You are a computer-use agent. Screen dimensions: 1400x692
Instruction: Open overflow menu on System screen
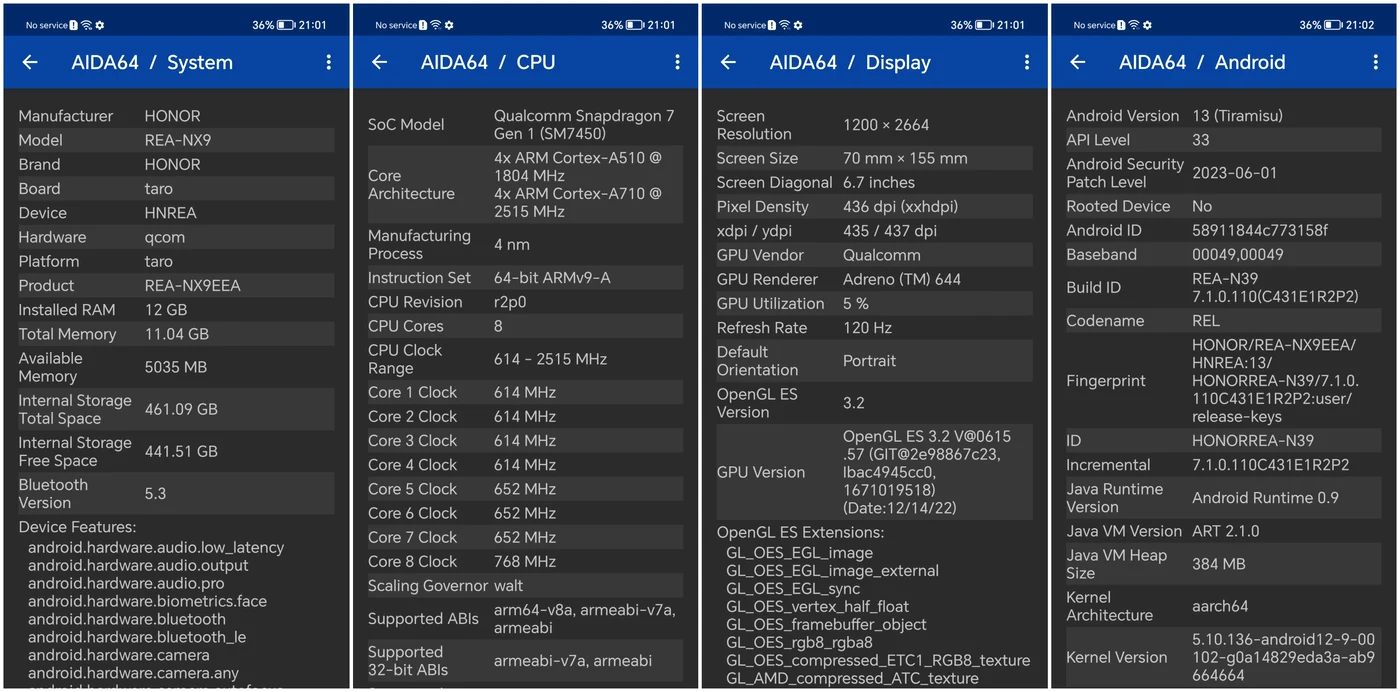click(328, 62)
